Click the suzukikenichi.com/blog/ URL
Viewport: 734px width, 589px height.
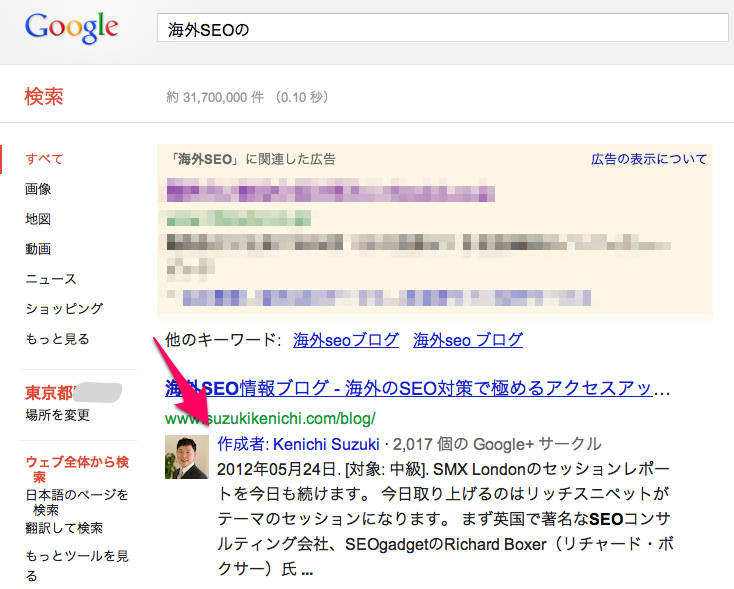(270, 418)
